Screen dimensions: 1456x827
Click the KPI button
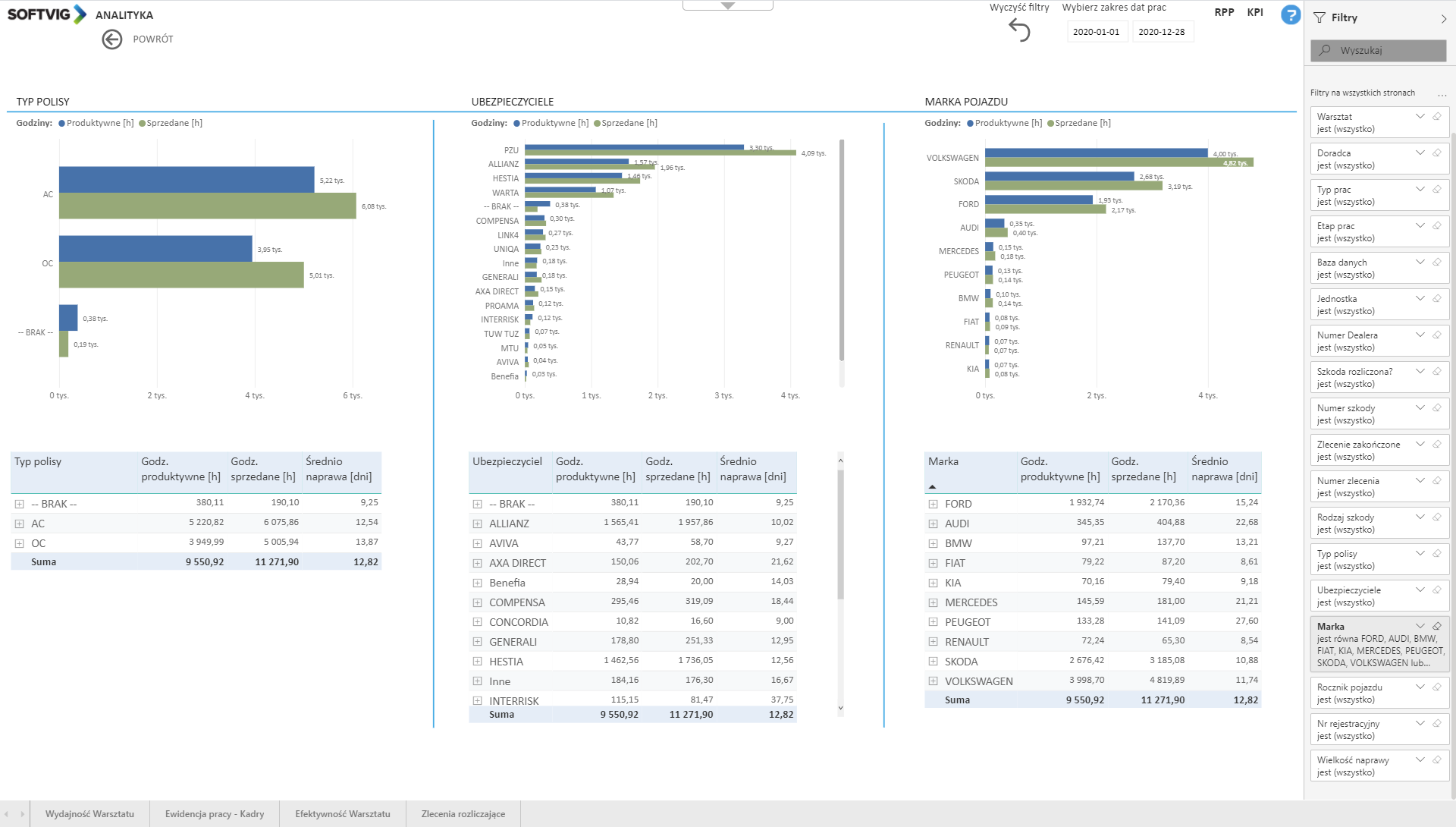[1255, 12]
